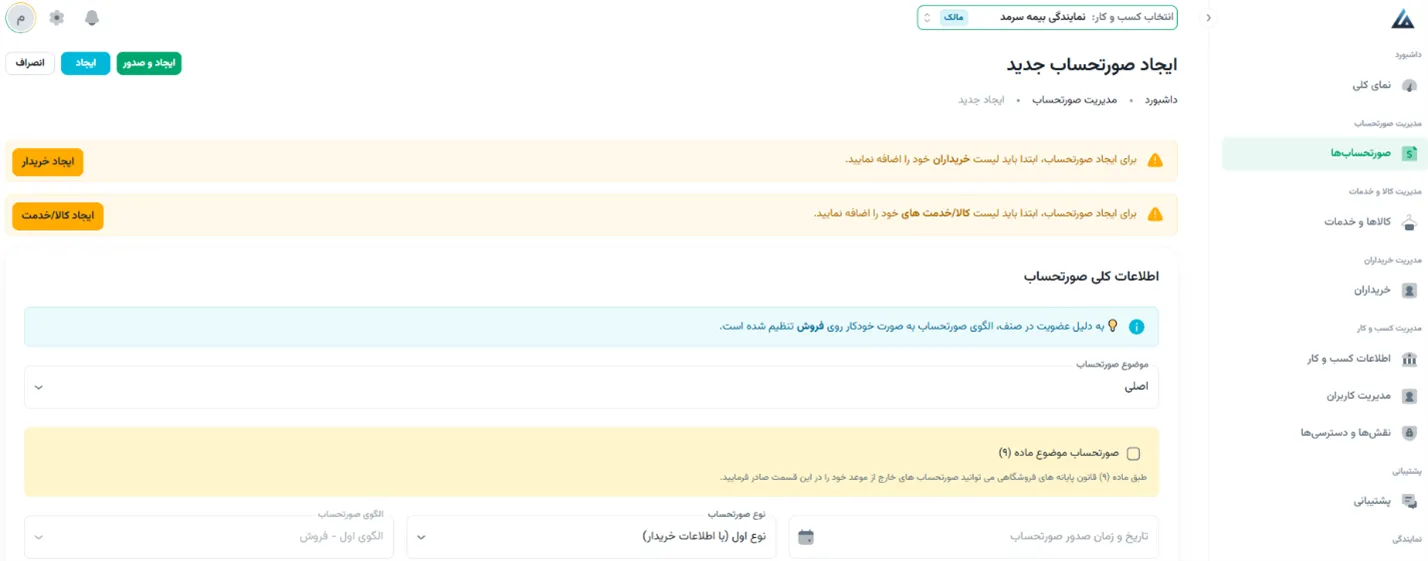Viewport: 1428px width, 561px height.
Task: Click تاریخ و زمان صدور صورتحساب field
Action: coord(974,537)
